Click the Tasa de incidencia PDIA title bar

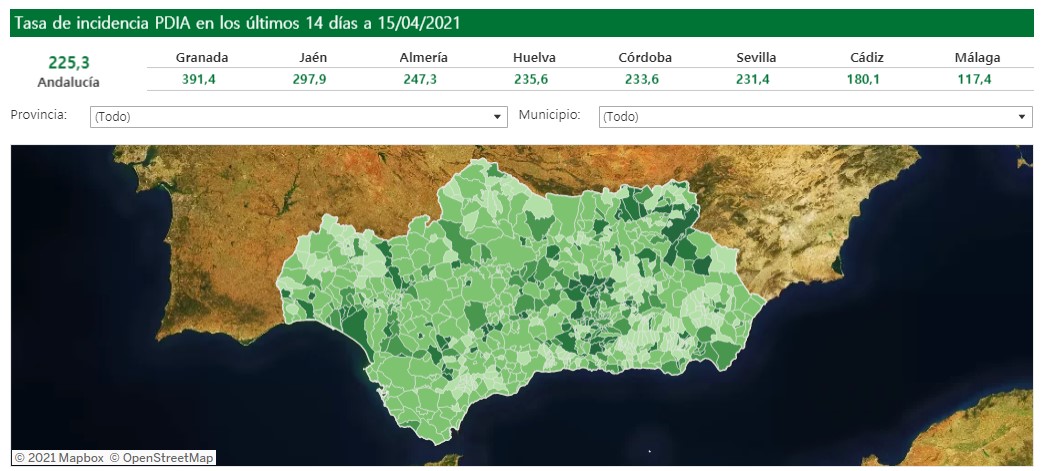click(522, 23)
